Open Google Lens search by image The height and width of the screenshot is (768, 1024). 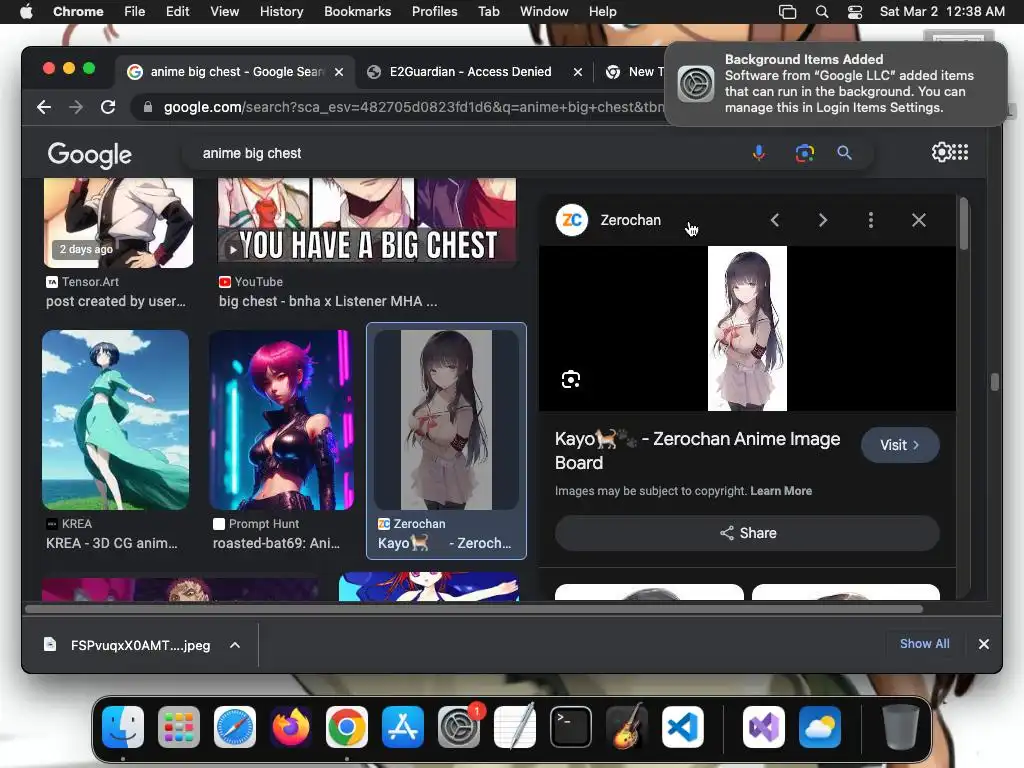click(805, 153)
